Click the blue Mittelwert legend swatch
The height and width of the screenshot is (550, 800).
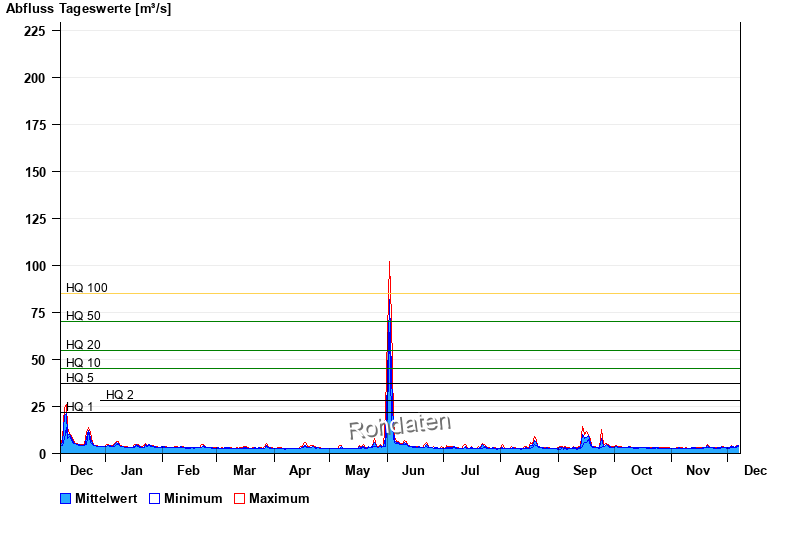tap(66, 499)
